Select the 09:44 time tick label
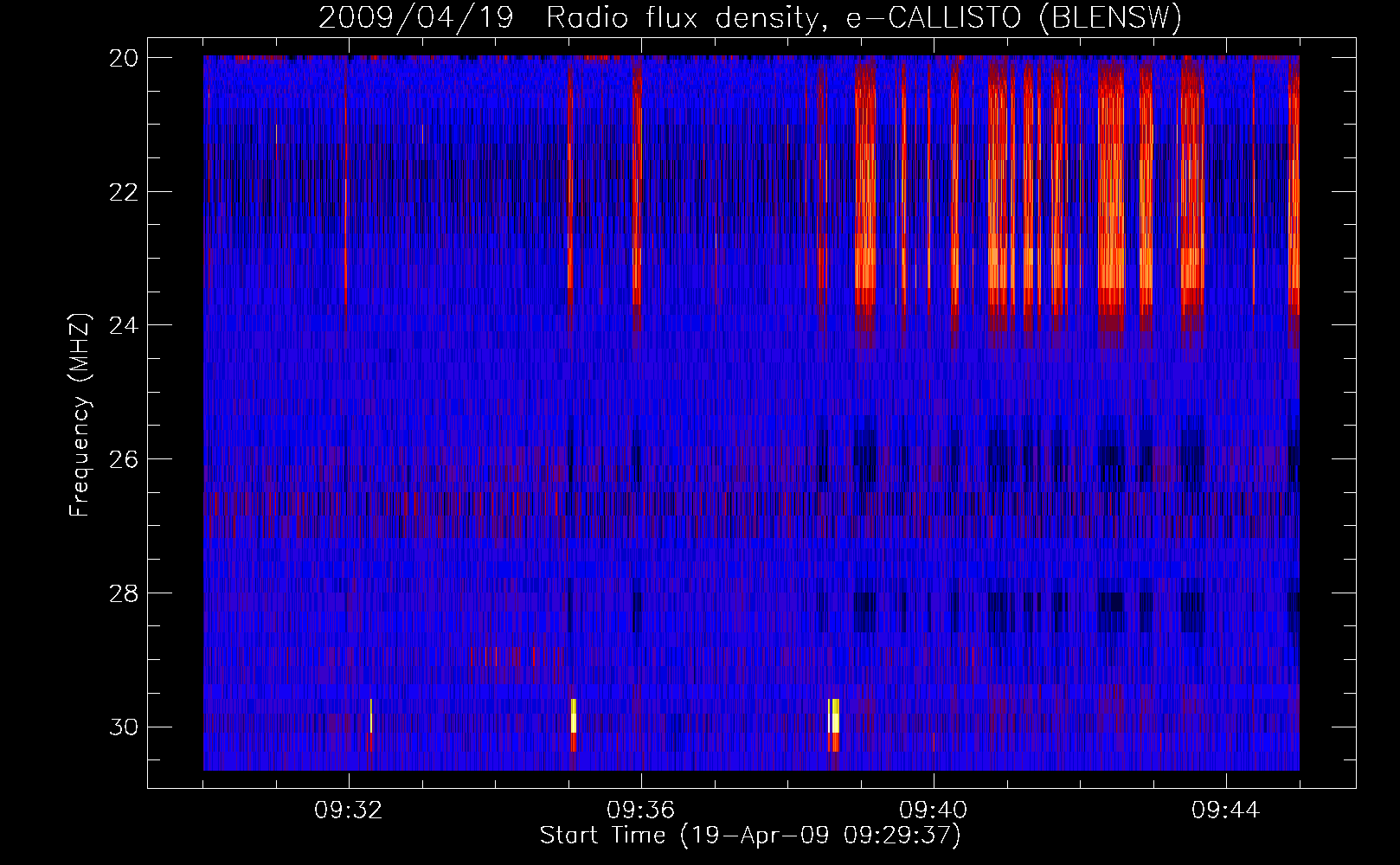The height and width of the screenshot is (865, 1400). 1226,811
